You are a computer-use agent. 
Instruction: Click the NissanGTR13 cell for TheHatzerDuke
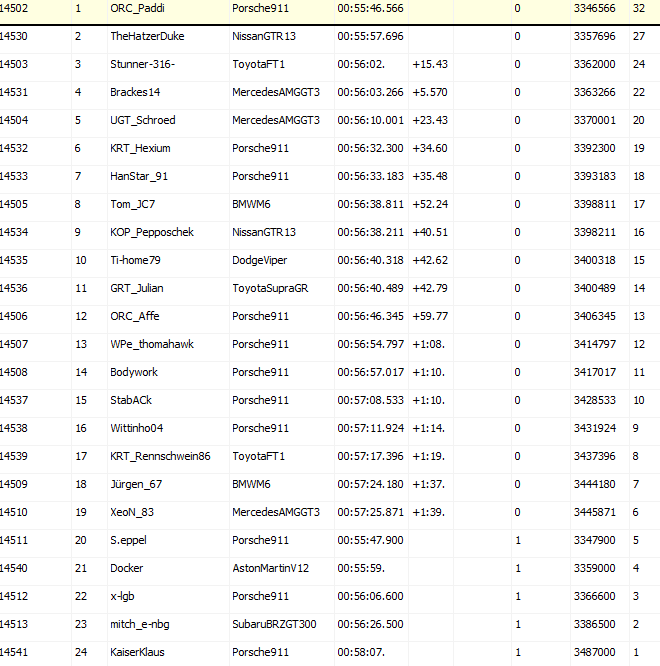(x=264, y=36)
